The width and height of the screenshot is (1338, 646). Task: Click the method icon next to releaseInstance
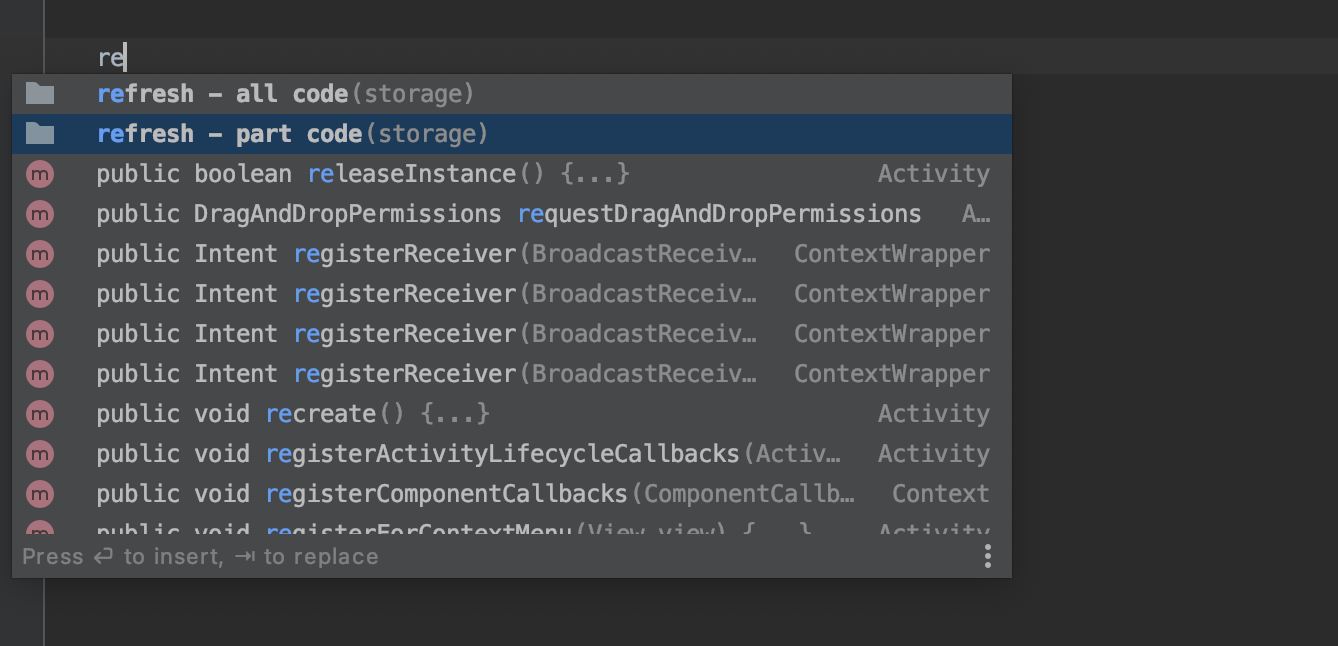pos(40,174)
